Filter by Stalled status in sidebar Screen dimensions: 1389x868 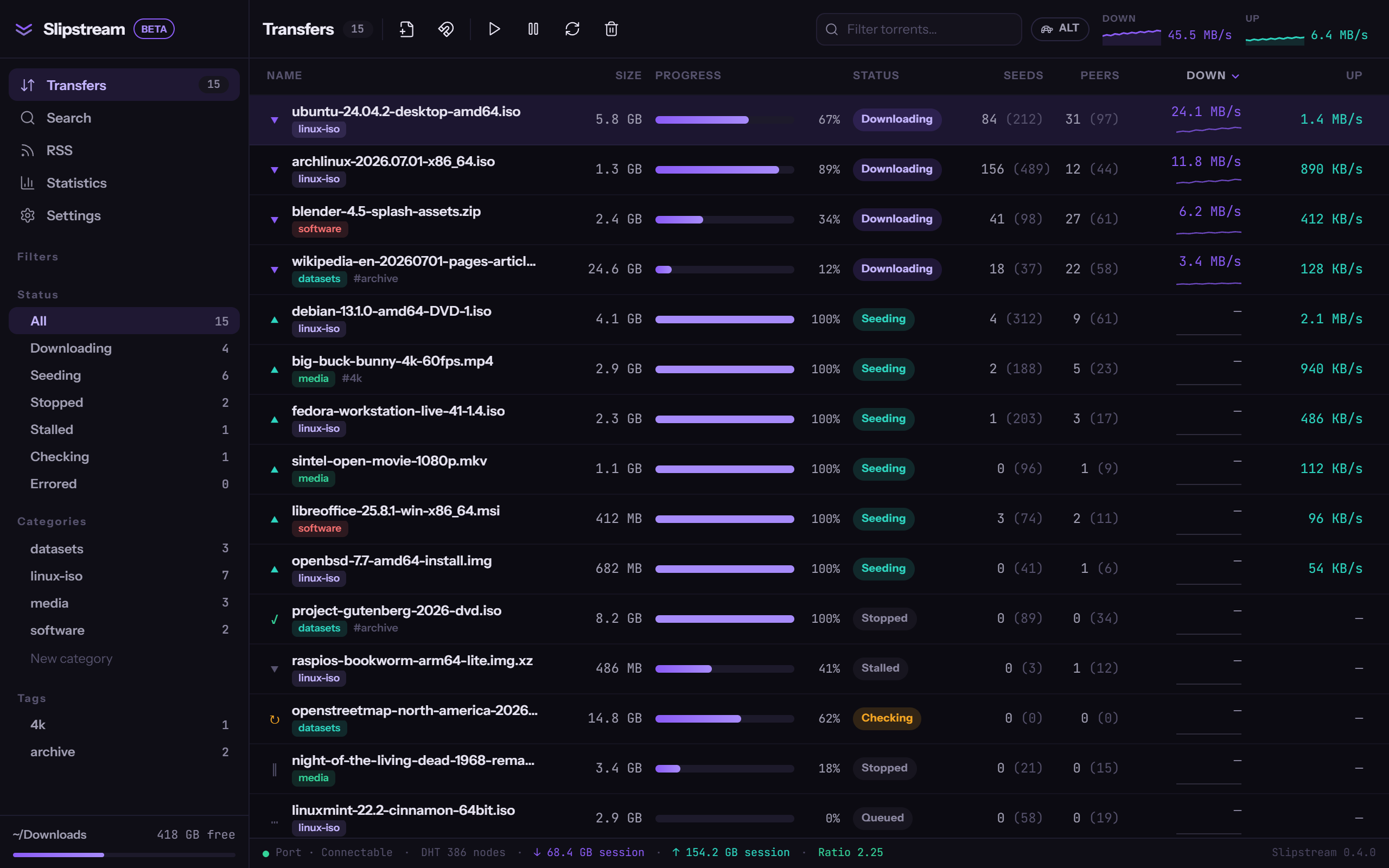point(124,430)
